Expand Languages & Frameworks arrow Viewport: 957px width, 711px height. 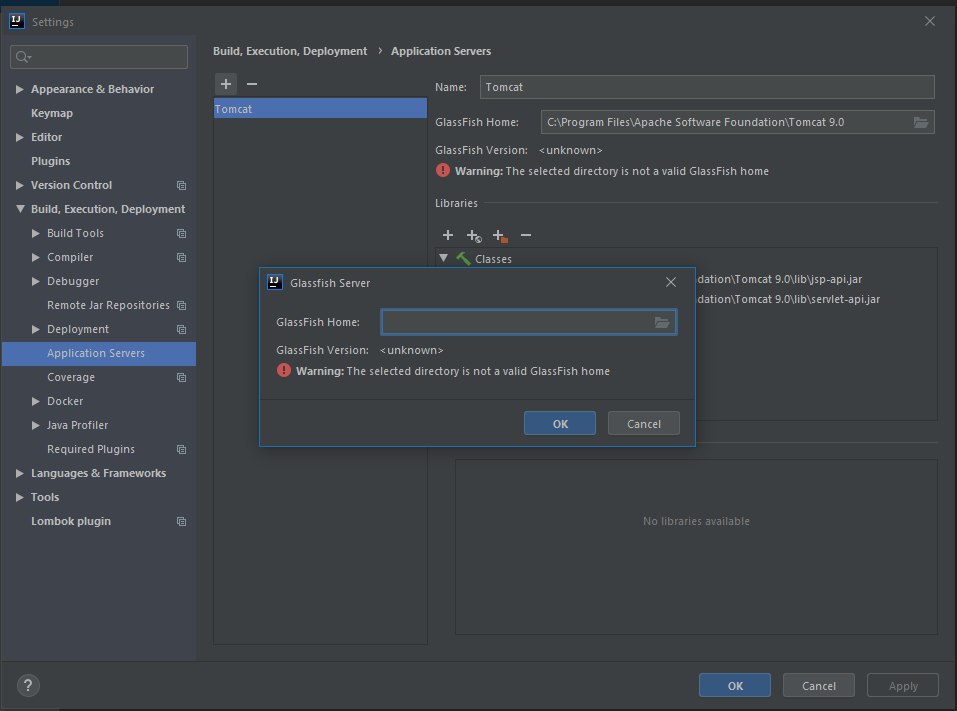coord(20,473)
